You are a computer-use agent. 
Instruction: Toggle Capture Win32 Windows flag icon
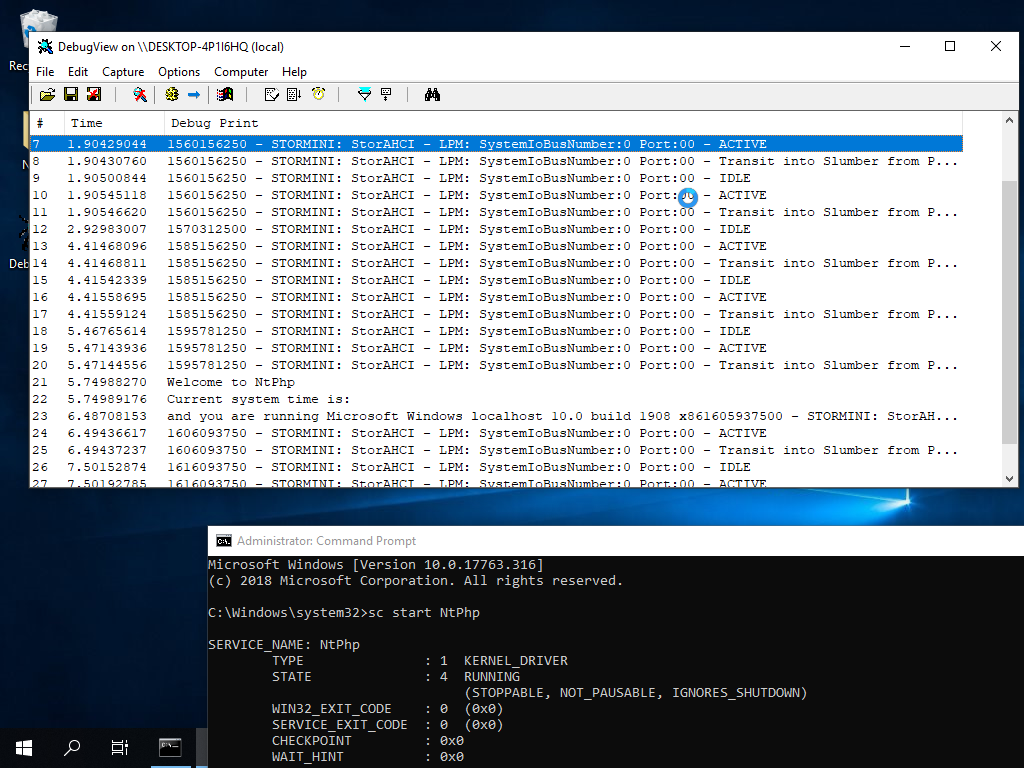(225, 95)
